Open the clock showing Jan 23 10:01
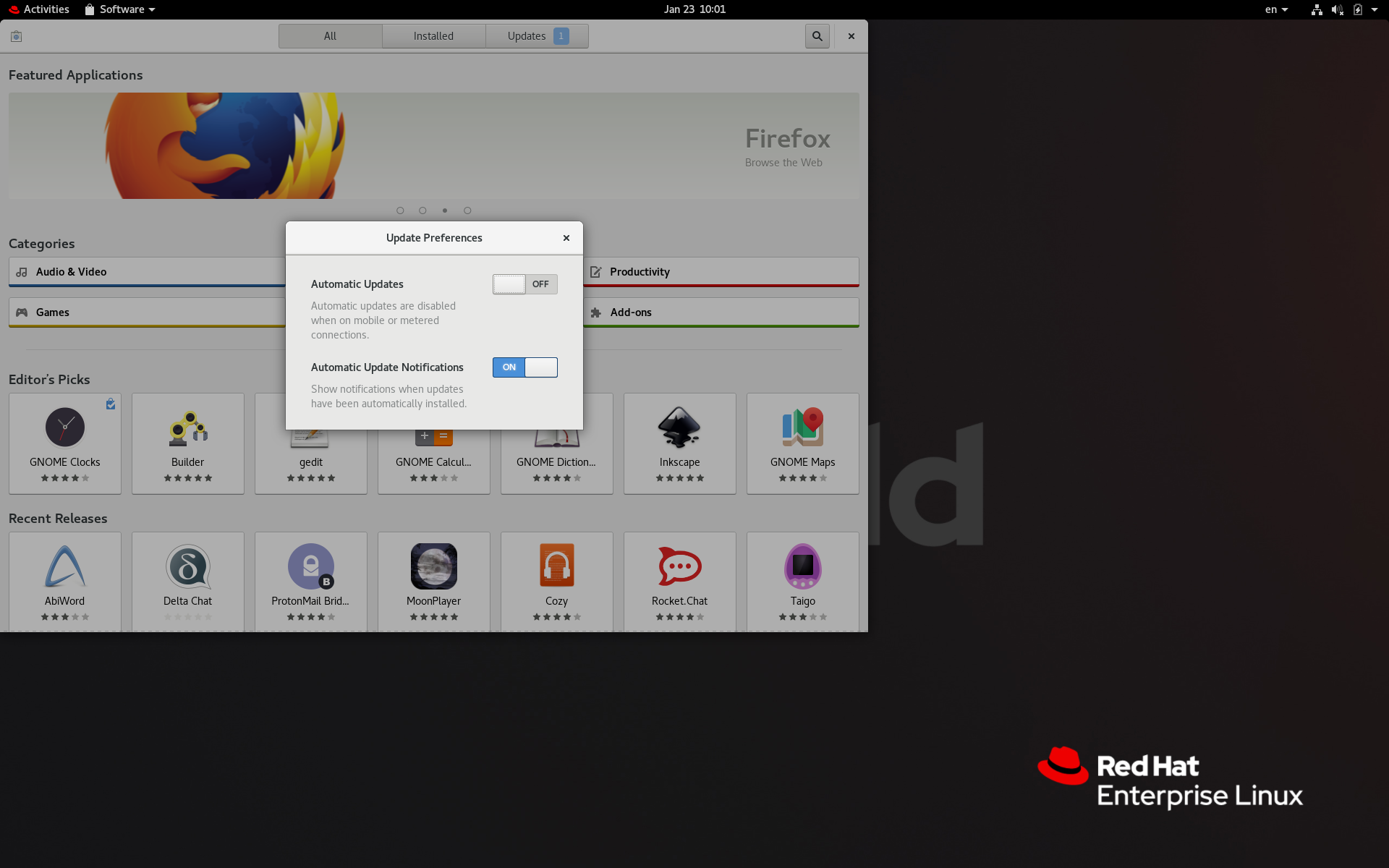Screen dimensions: 1389x868 click(x=694, y=9)
